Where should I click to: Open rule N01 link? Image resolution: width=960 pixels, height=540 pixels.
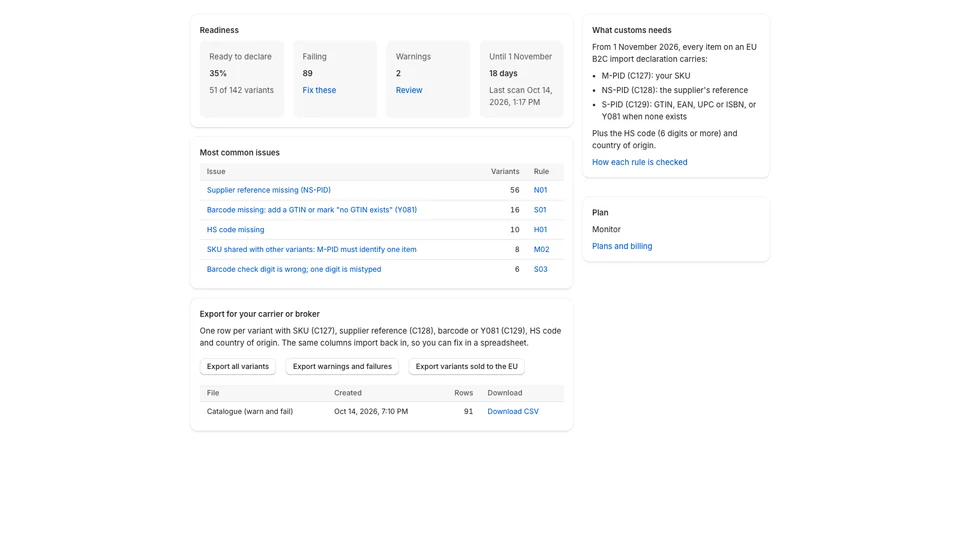click(x=541, y=190)
